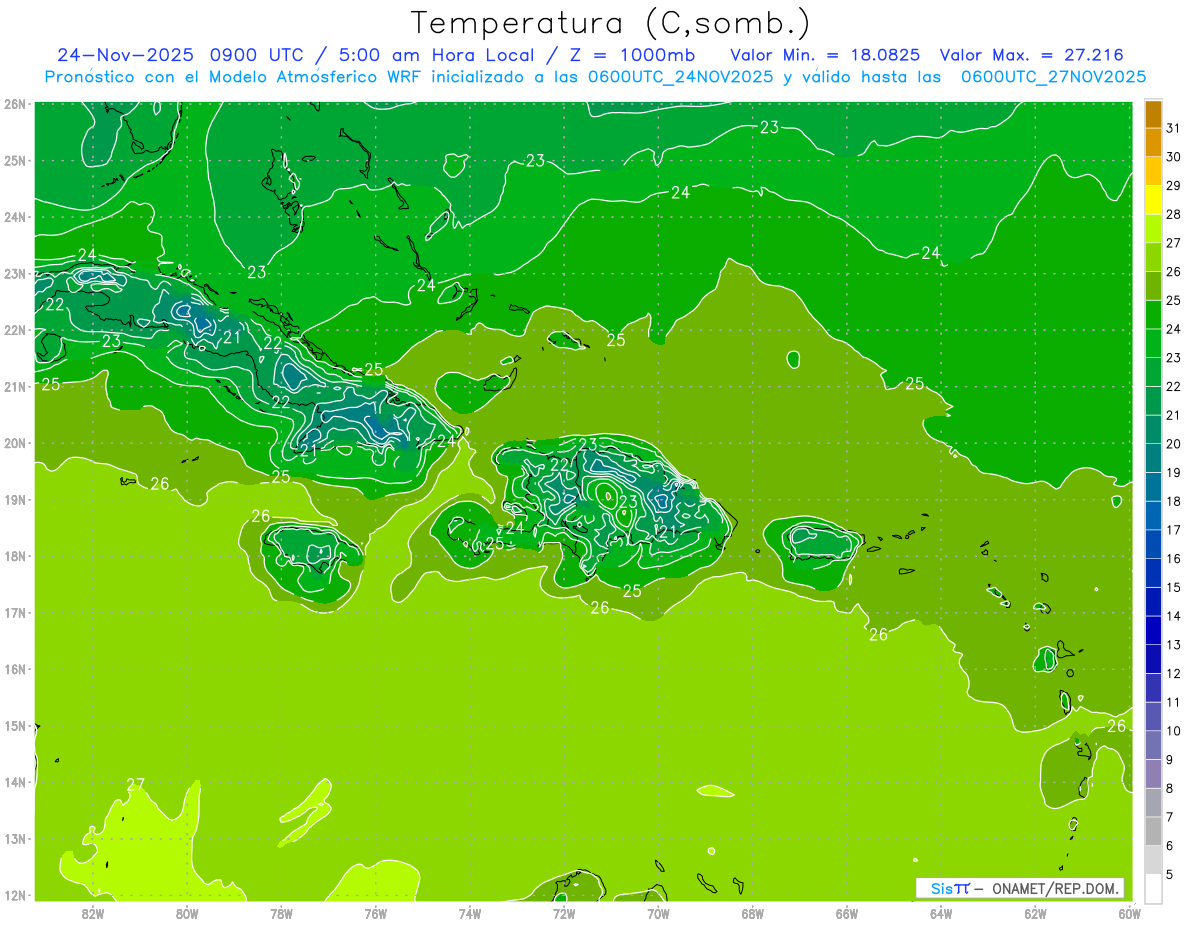Click 'Modelo Atmosferico WRF' in the subtitle
Viewport: 1200px width, 927px height.
pos(316,77)
